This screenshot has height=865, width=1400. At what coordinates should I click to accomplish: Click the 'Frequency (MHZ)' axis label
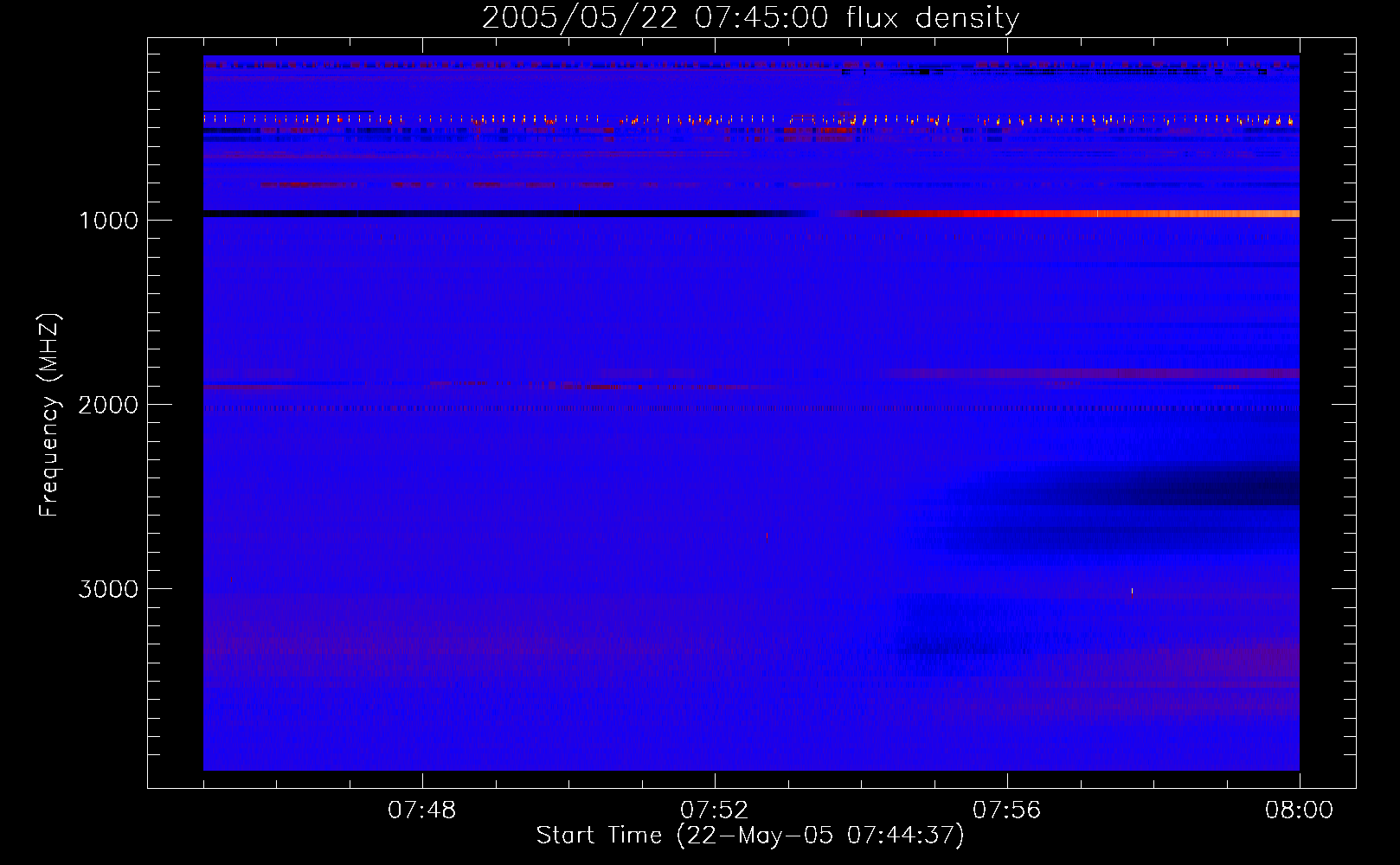click(49, 415)
